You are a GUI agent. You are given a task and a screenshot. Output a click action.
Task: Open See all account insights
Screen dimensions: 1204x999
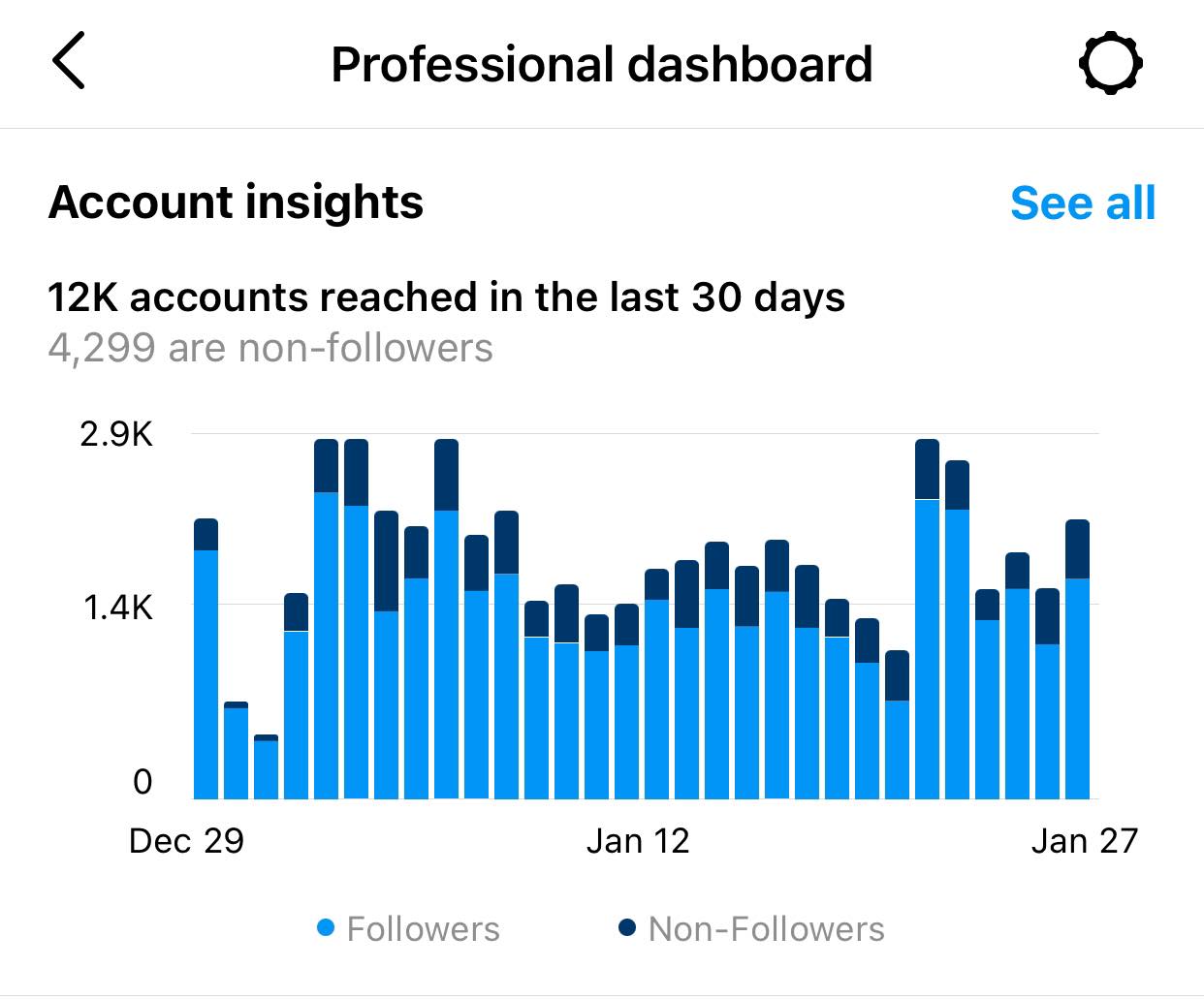(x=1082, y=203)
